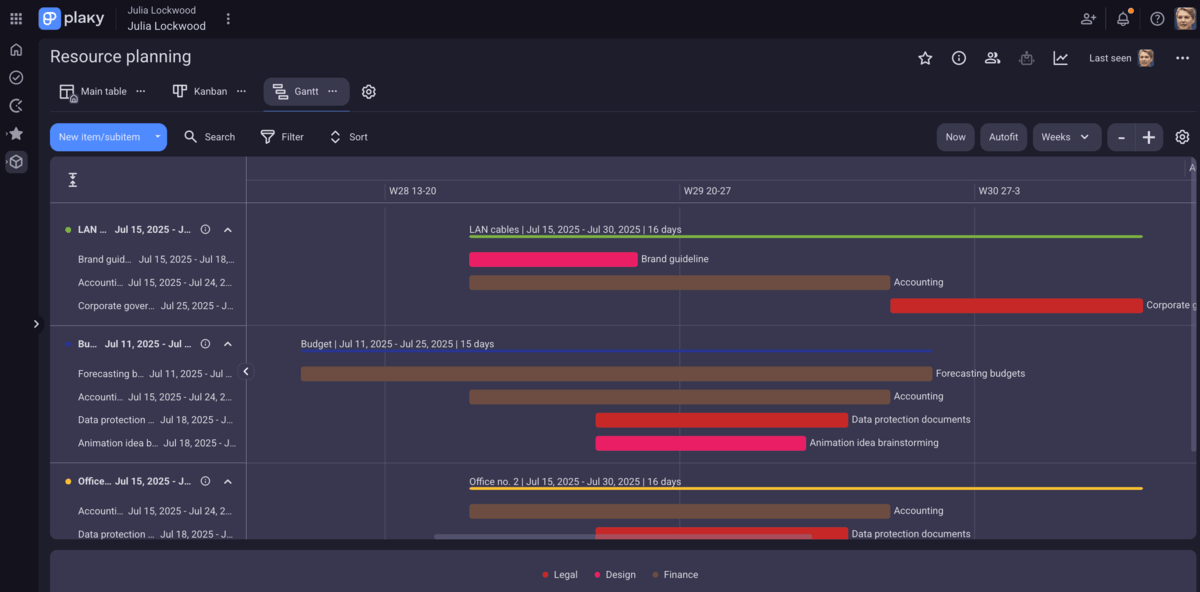Open the Home icon in the sidebar
Image resolution: width=1200 pixels, height=592 pixels.
(15, 48)
